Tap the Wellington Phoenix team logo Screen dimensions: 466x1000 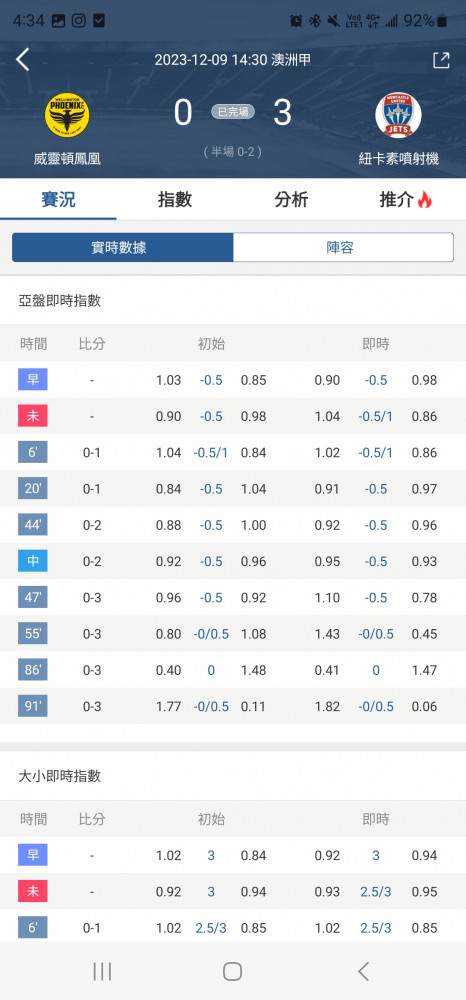(67, 115)
